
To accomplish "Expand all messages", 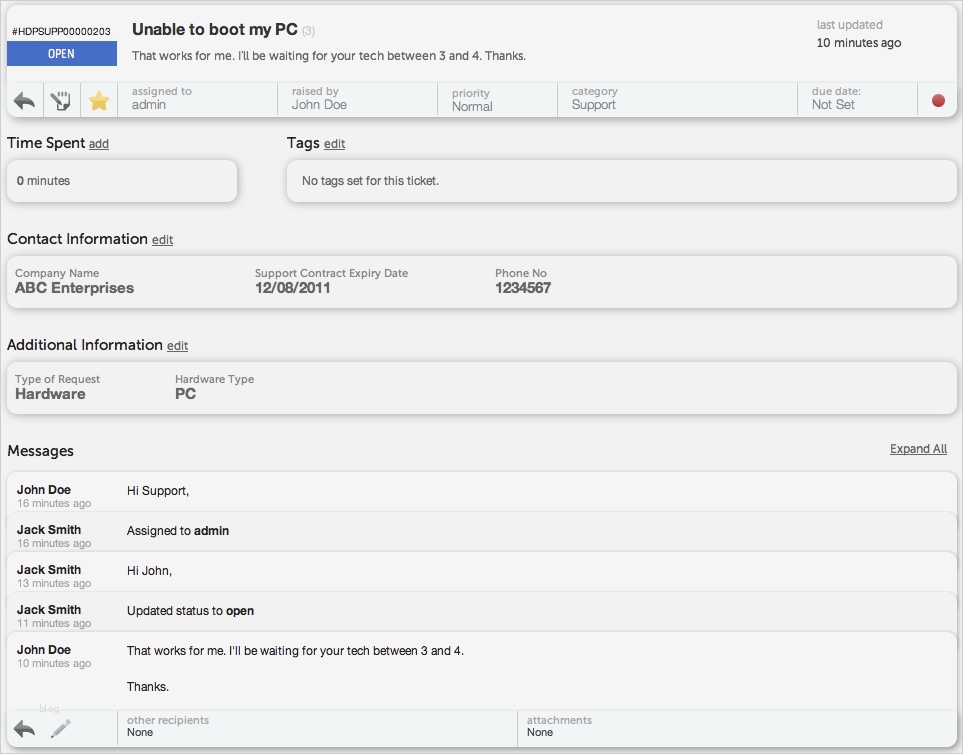I will click(x=918, y=449).
